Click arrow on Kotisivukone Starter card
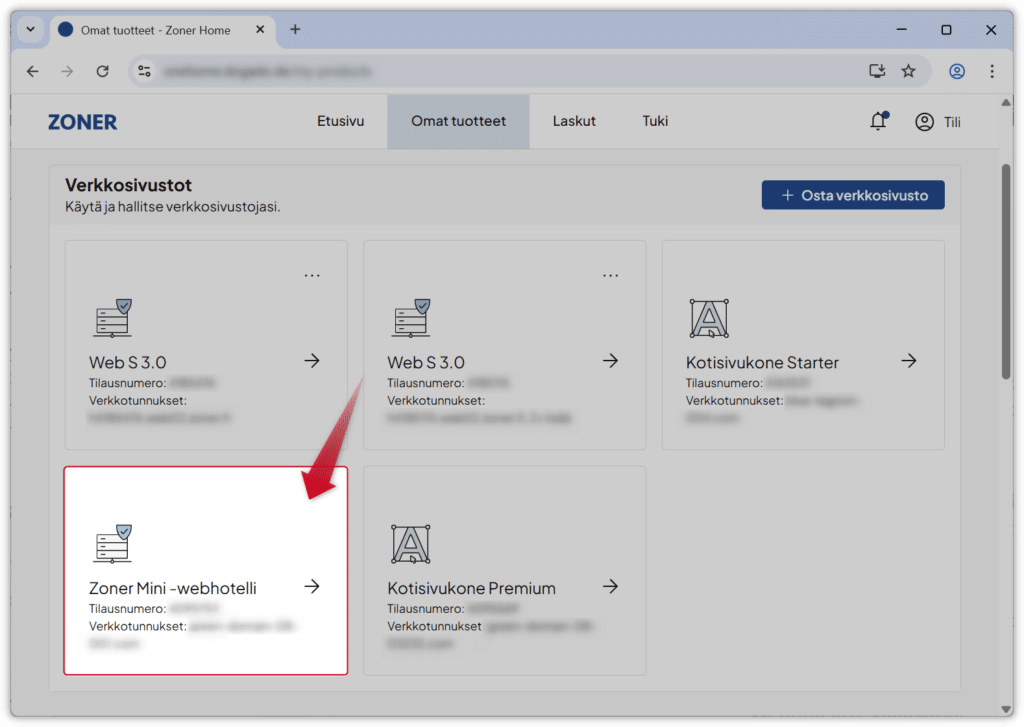This screenshot has width=1024, height=727. [x=908, y=361]
